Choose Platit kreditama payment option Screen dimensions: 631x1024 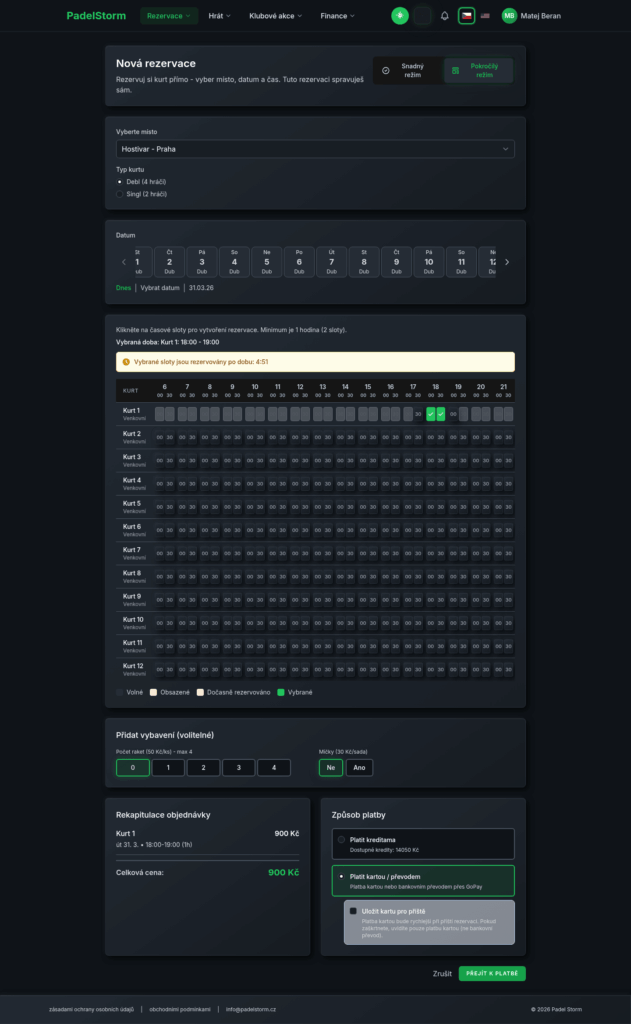coord(423,844)
